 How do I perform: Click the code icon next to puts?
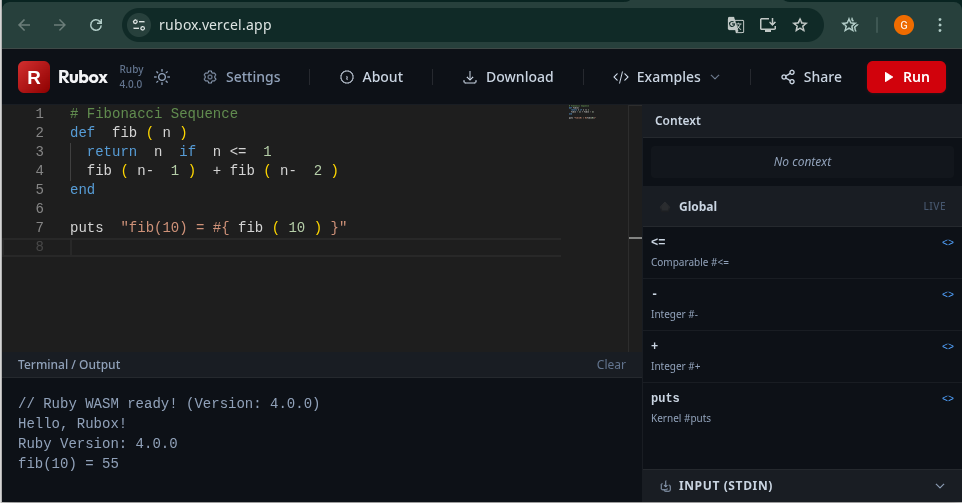[x=947, y=398]
